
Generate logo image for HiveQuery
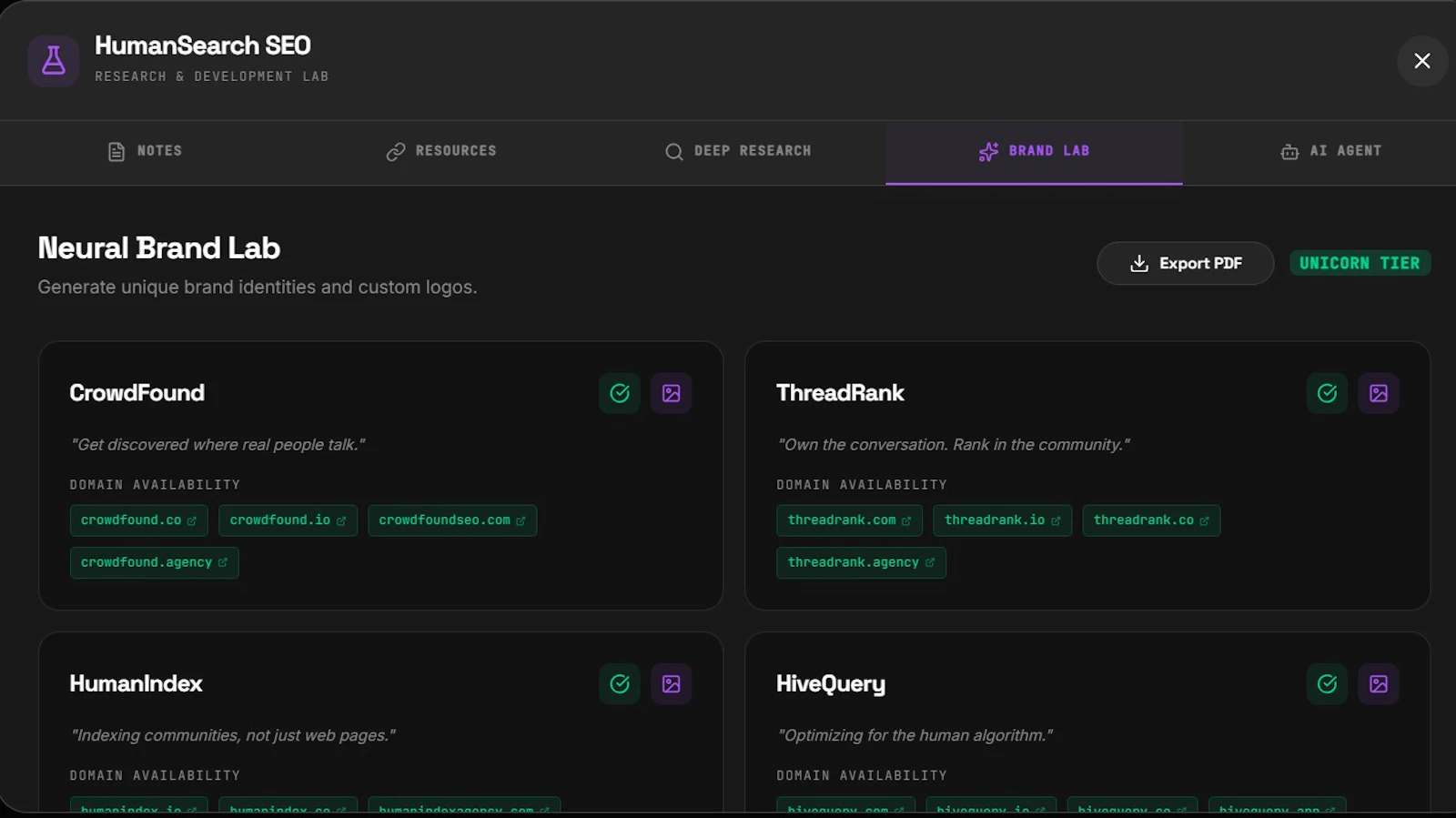(1379, 684)
